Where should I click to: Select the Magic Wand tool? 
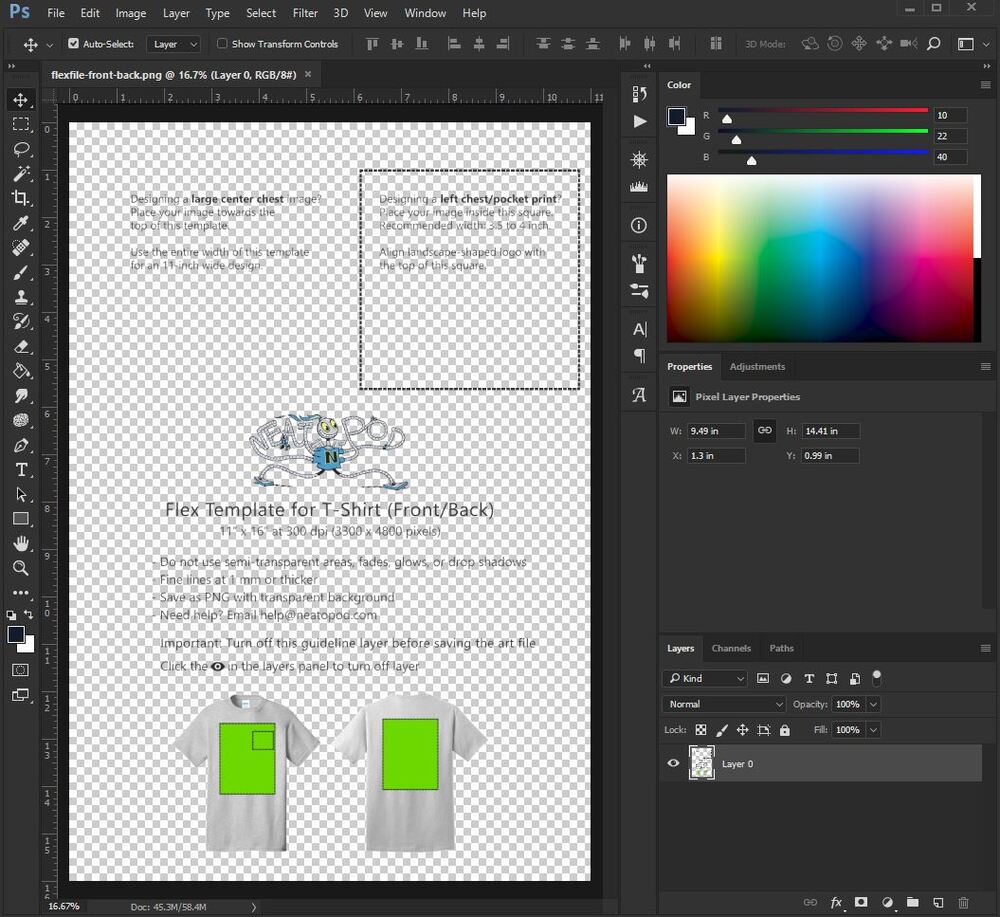[20, 173]
